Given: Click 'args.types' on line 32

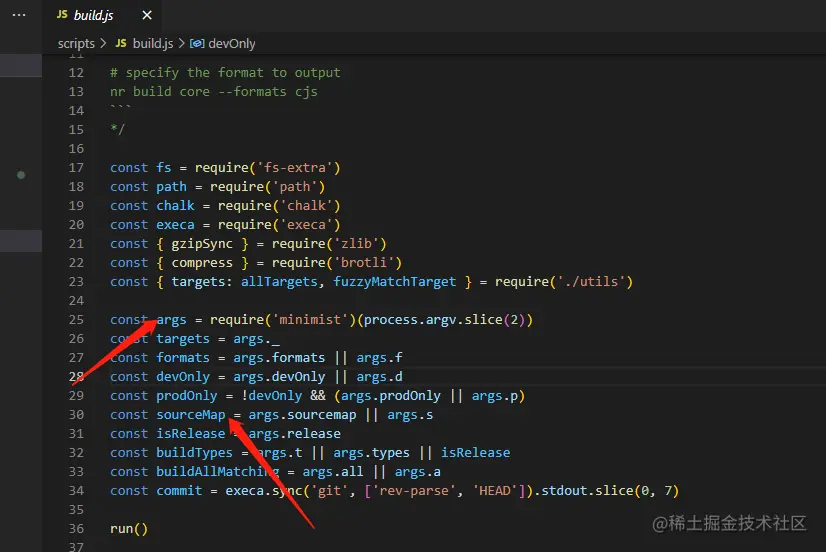Looking at the screenshot, I should (x=371, y=452).
